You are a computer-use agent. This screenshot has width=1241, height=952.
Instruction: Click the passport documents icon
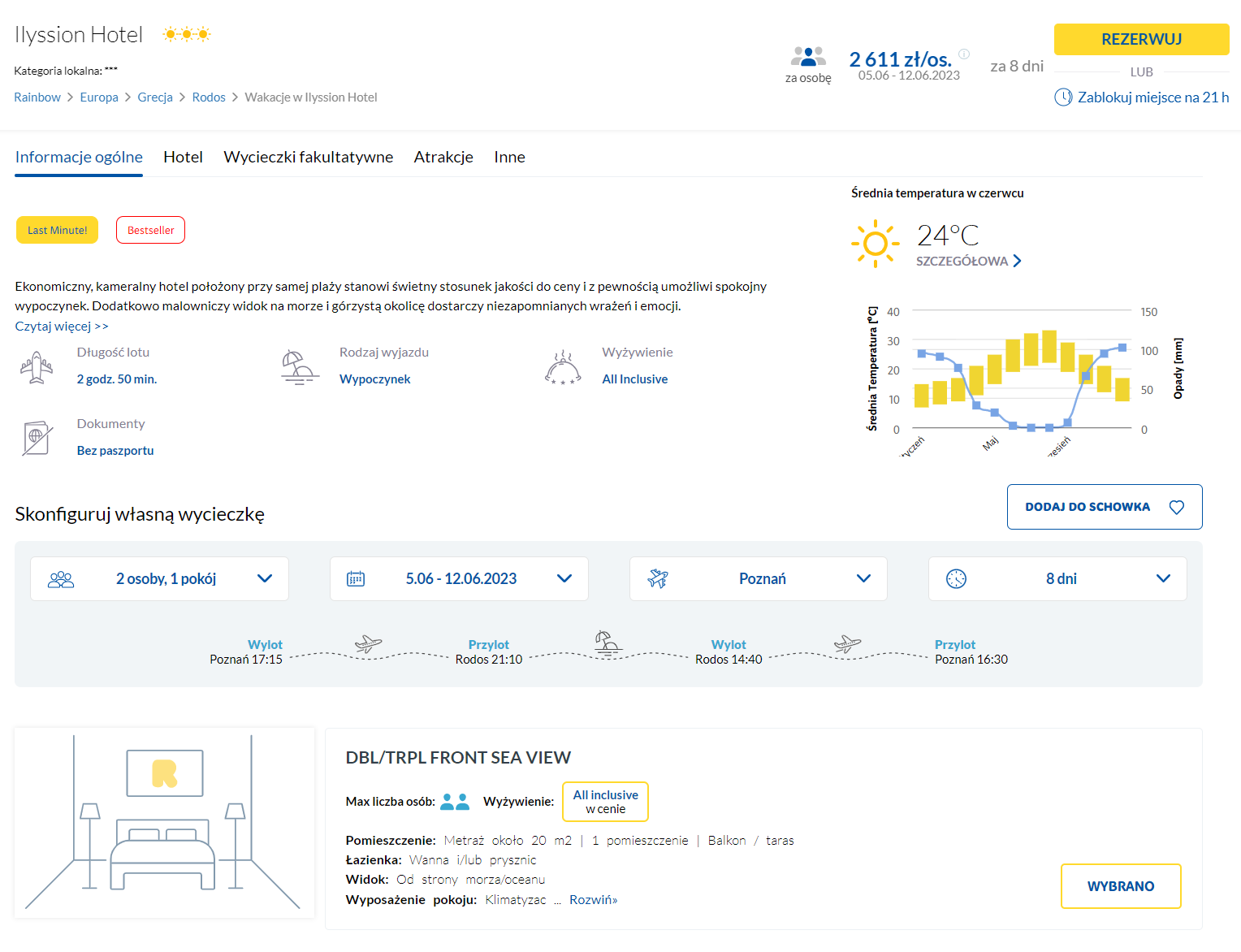coord(37,439)
